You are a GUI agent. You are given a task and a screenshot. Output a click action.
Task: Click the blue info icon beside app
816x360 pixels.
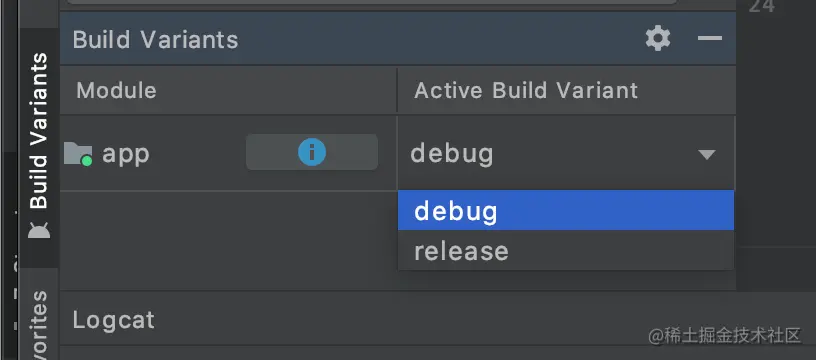[x=312, y=152]
